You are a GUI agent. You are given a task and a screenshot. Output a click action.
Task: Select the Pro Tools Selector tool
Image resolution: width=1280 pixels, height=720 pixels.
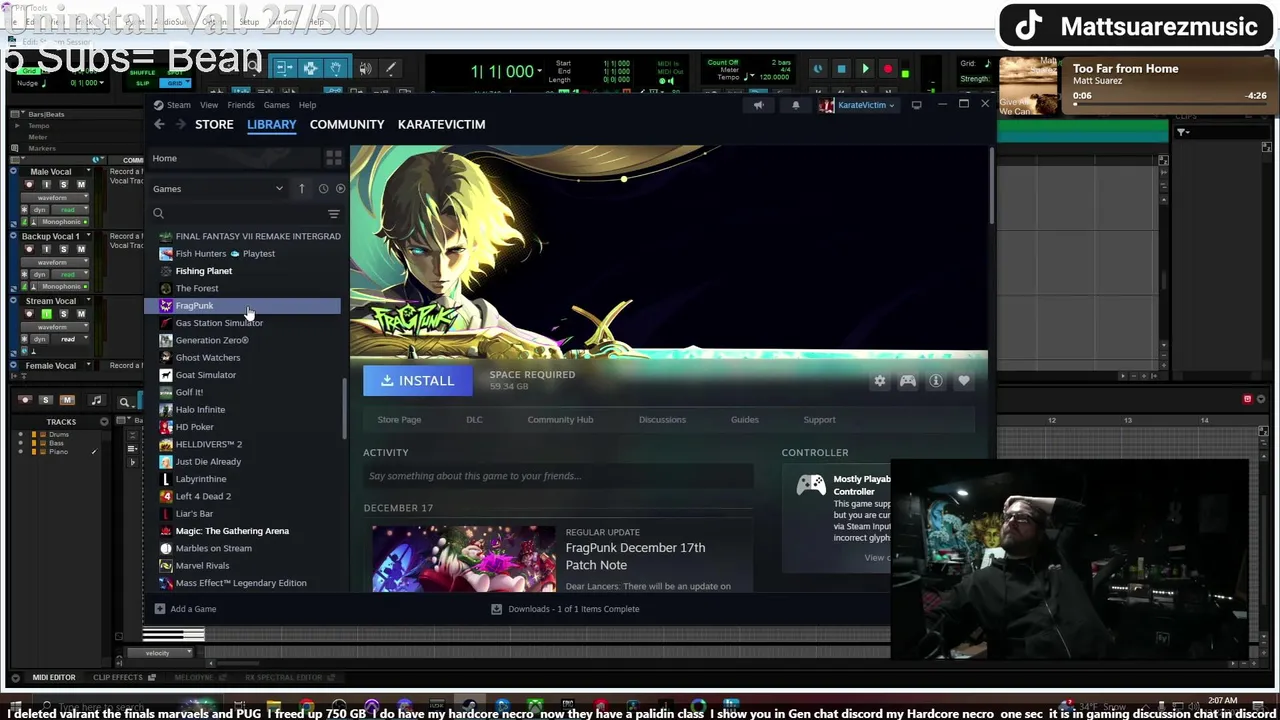point(310,69)
